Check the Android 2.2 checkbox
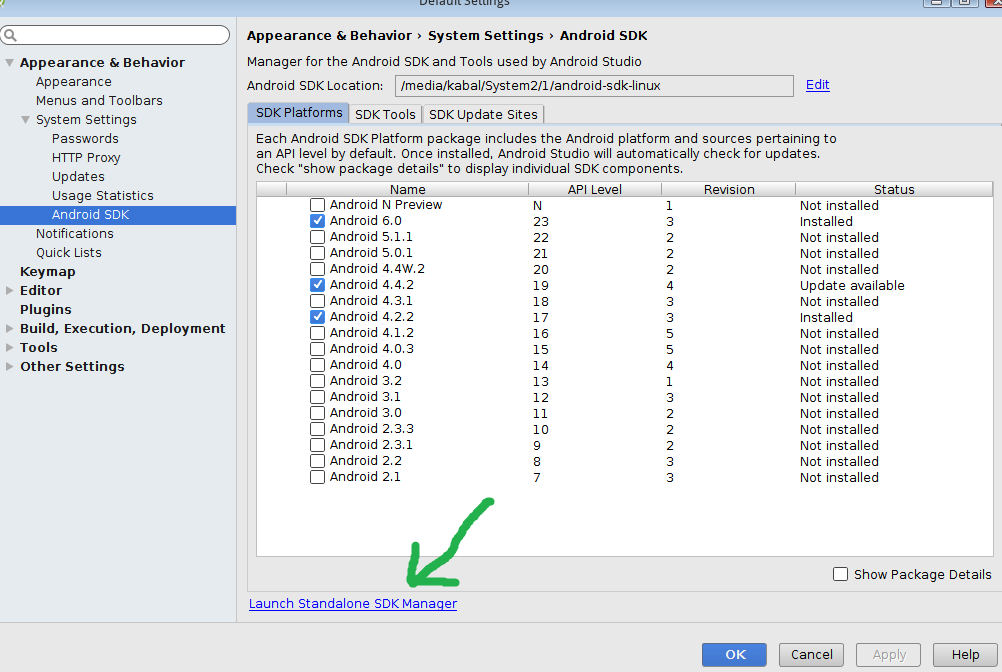 [317, 461]
